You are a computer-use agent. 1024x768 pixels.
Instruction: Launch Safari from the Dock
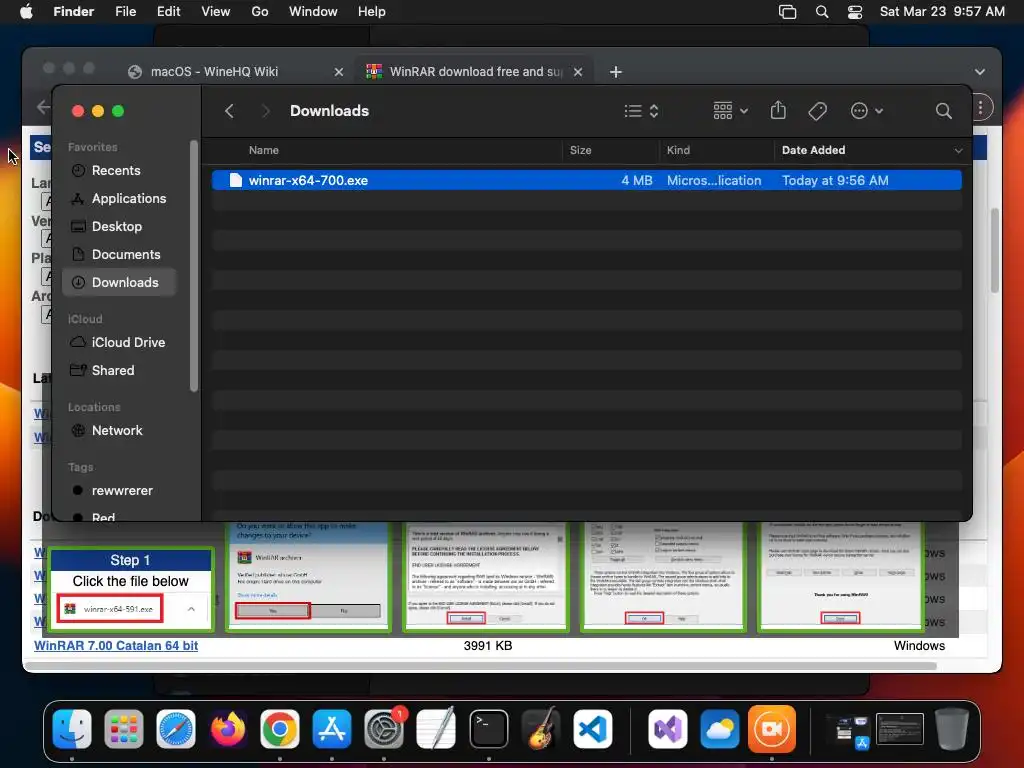(176, 729)
